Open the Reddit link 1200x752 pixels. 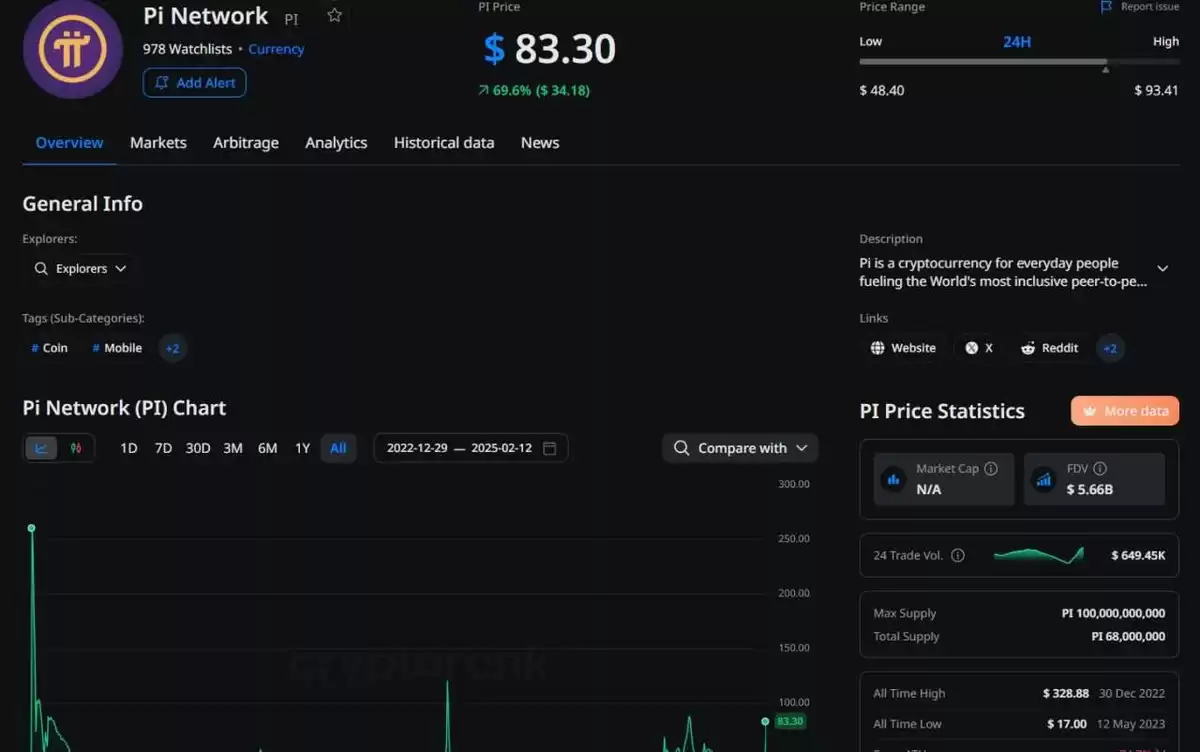pos(1049,348)
